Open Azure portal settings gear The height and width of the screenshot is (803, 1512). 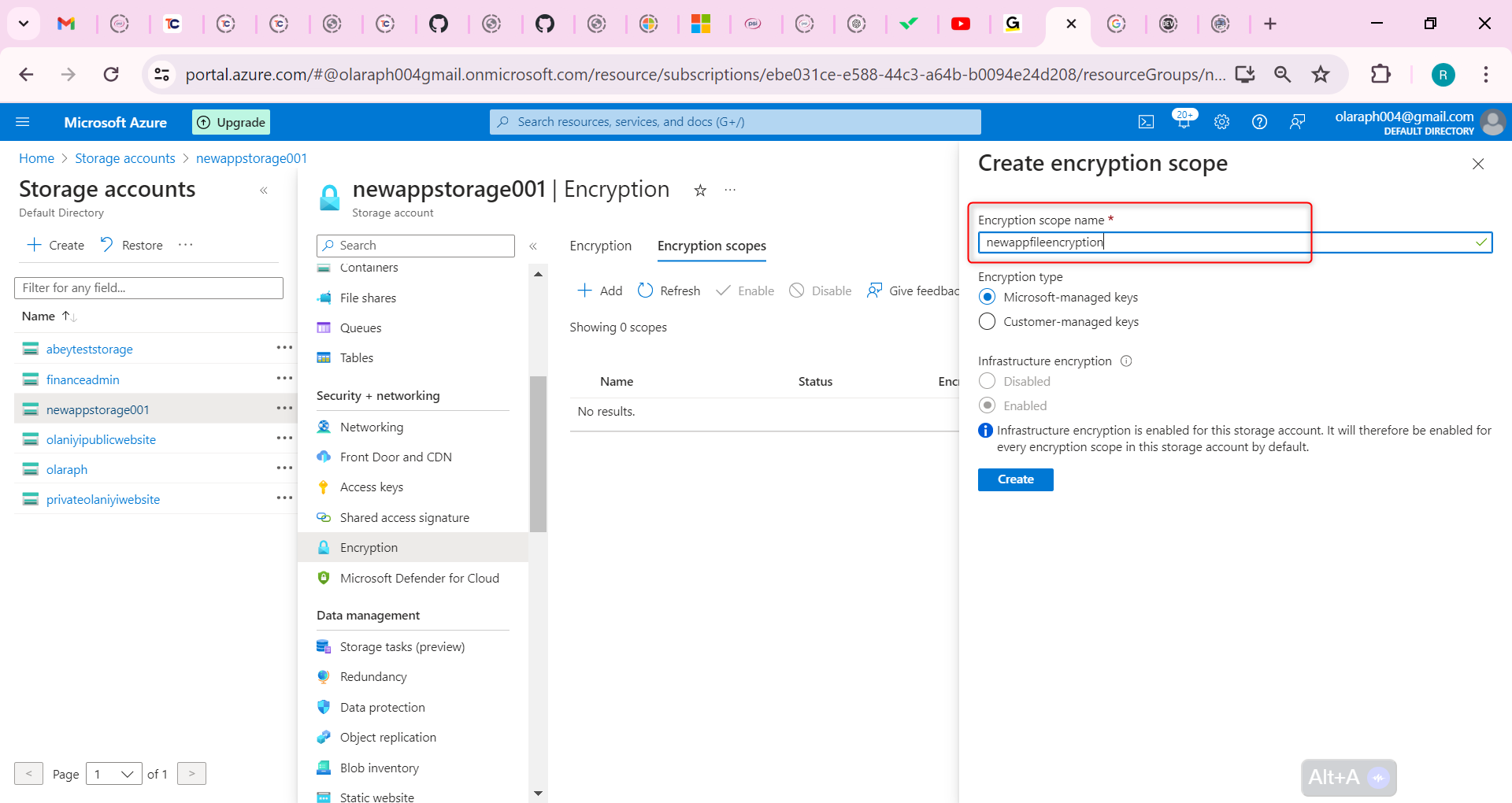[x=1221, y=122]
